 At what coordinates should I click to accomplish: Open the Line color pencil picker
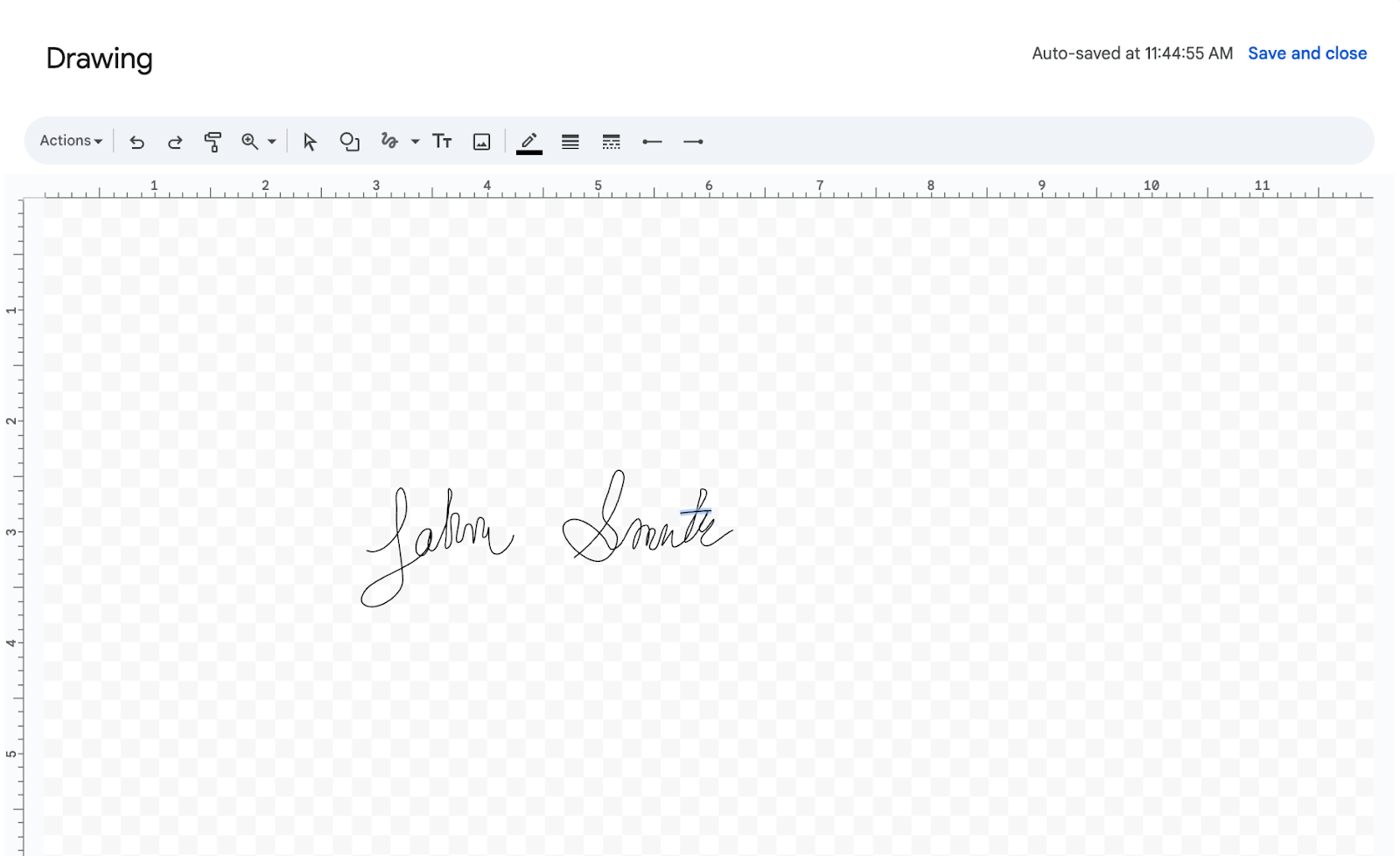(529, 142)
